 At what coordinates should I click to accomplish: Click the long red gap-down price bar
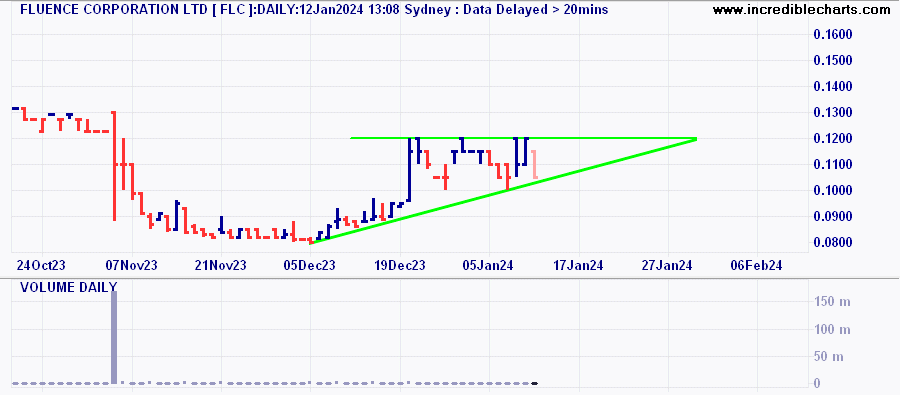pos(114,166)
